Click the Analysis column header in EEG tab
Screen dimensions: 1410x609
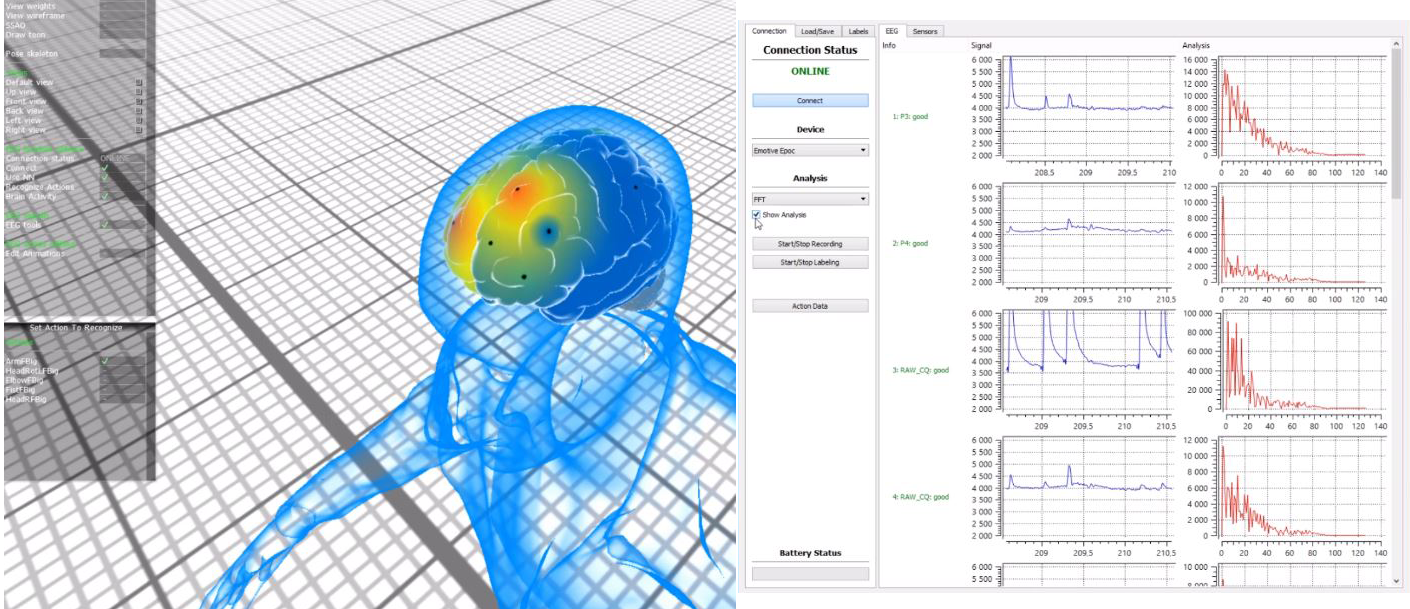tap(1197, 46)
